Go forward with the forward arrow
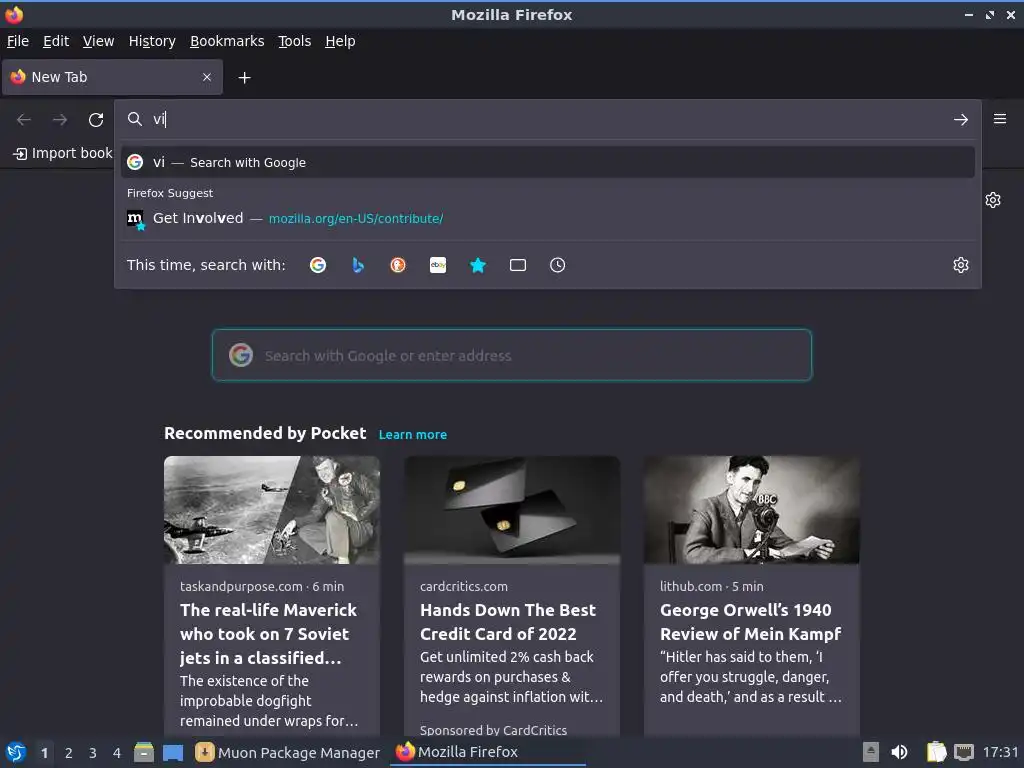The height and width of the screenshot is (768, 1024). (59, 120)
